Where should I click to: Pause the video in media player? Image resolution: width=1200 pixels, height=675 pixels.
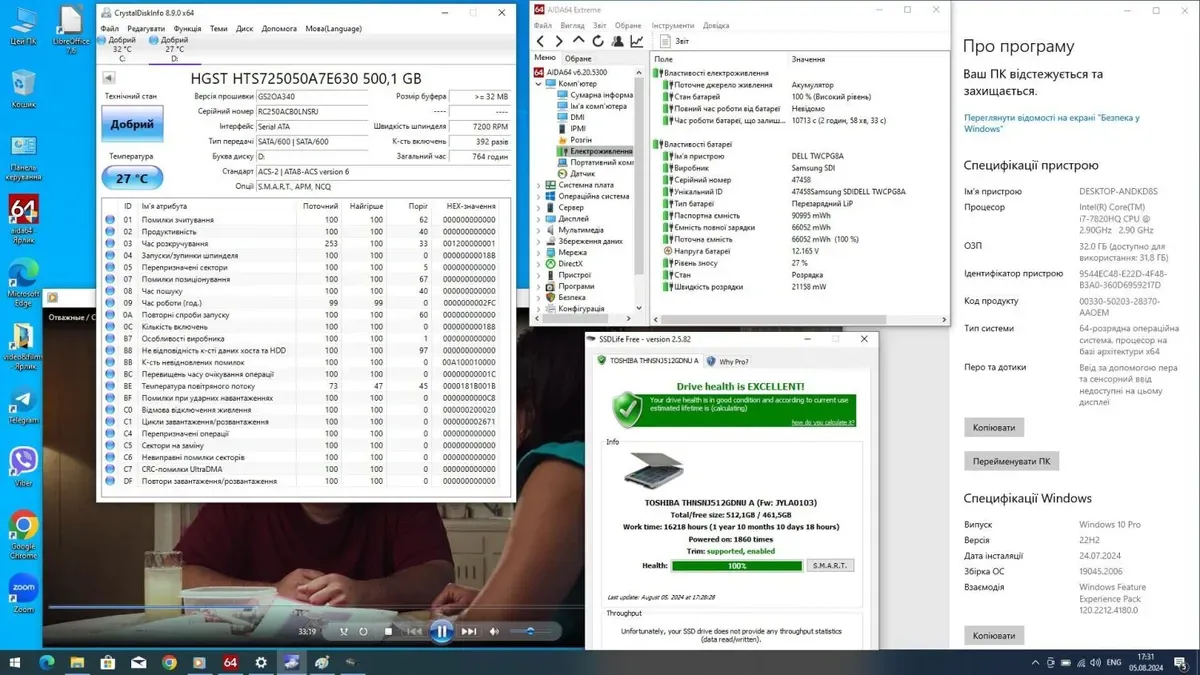[x=441, y=631]
